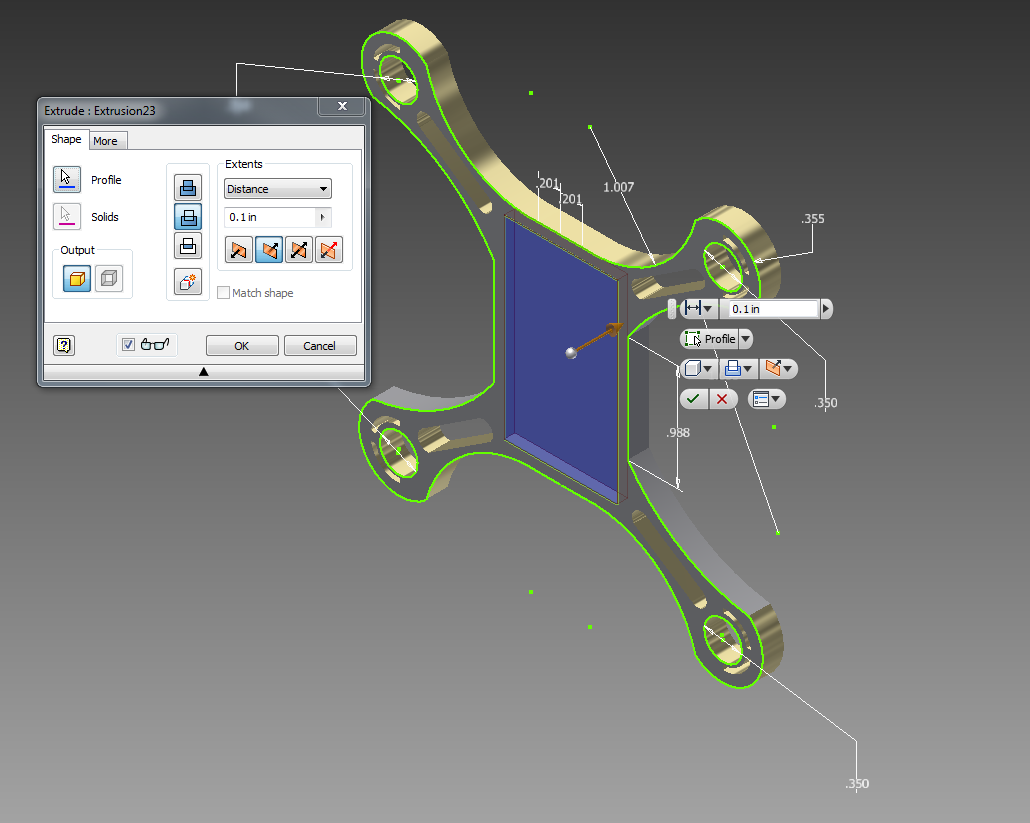Click the .355 dimension label
The image size is (1030, 823).
[813, 219]
